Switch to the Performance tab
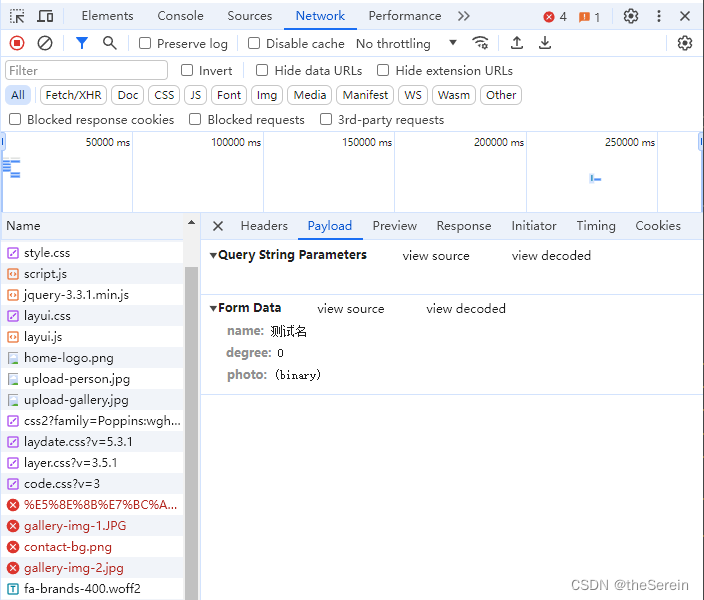Screen dimensions: 704x600 pyautogui.click(x=405, y=16)
